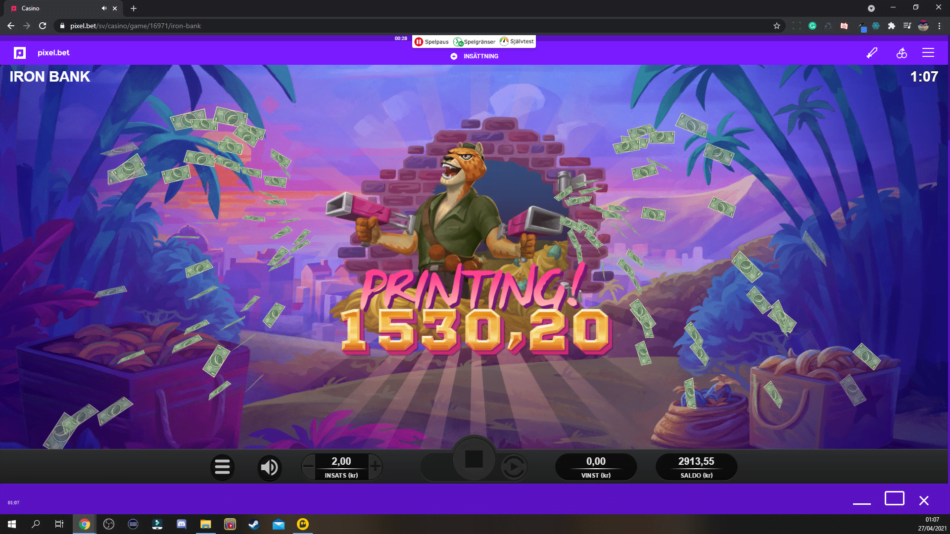Open the media control playlist icon
The width and height of the screenshot is (950, 534).
coord(907,26)
